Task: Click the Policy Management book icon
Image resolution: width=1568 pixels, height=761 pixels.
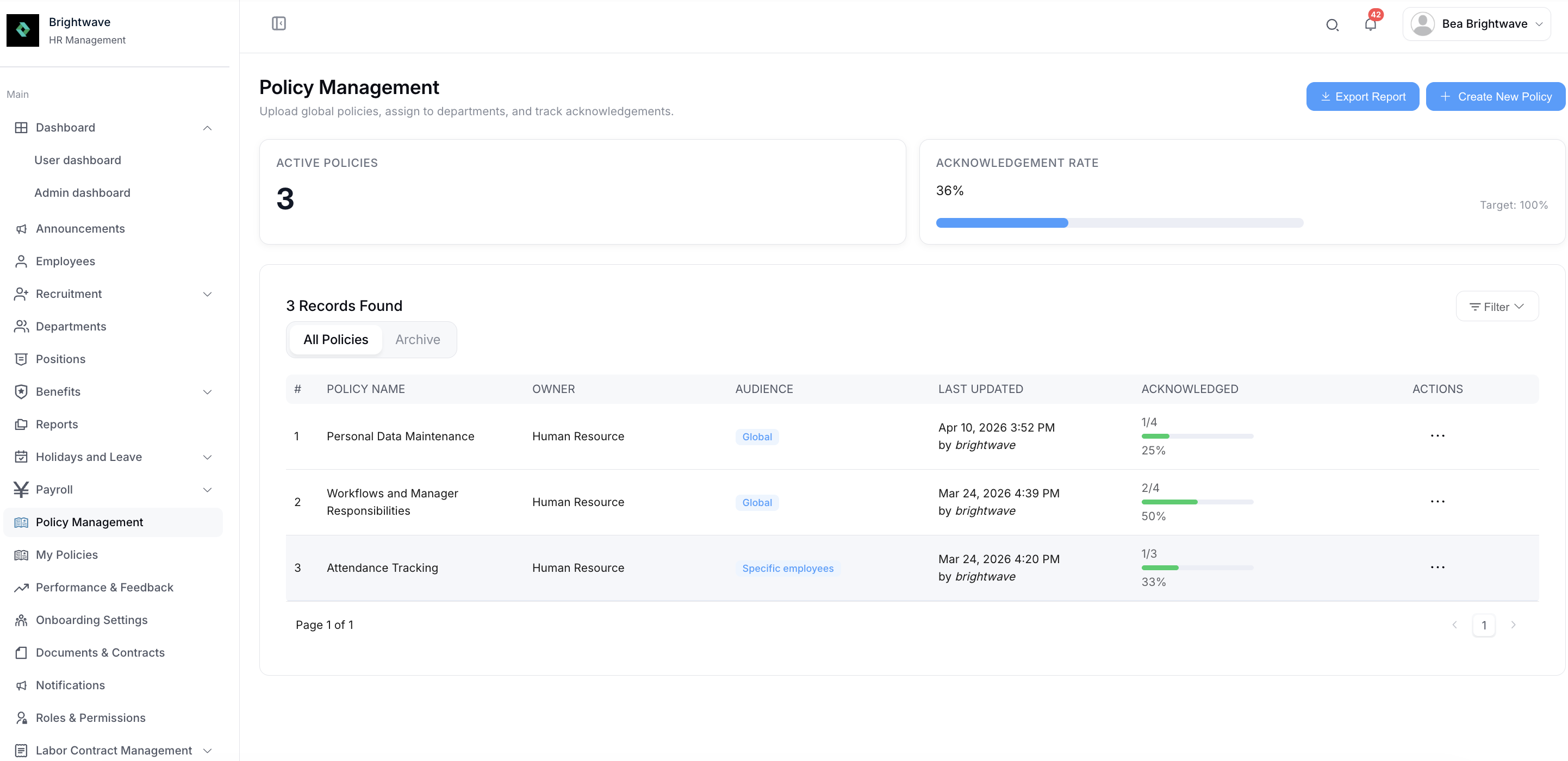Action: [21, 522]
